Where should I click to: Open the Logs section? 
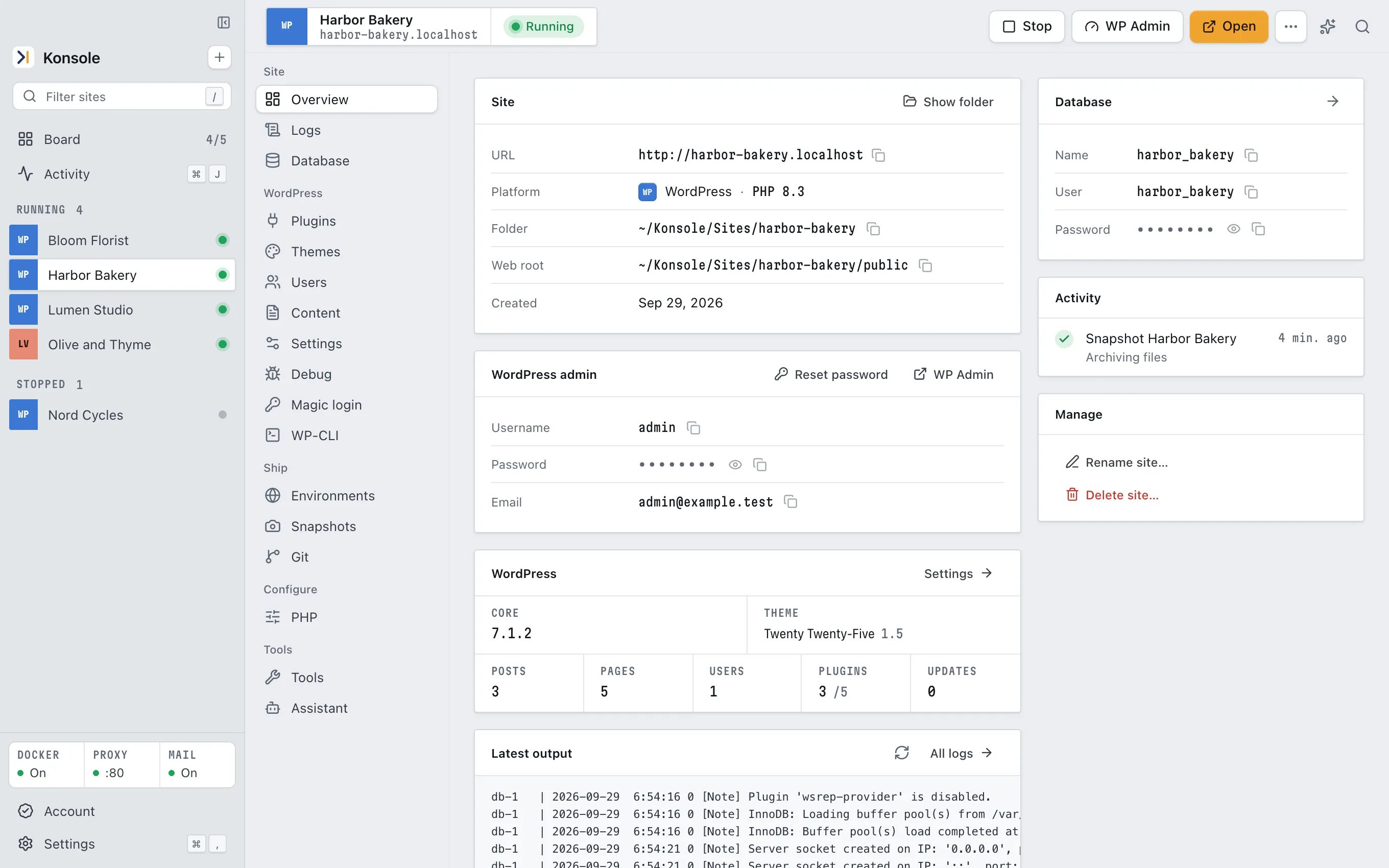click(x=347, y=130)
